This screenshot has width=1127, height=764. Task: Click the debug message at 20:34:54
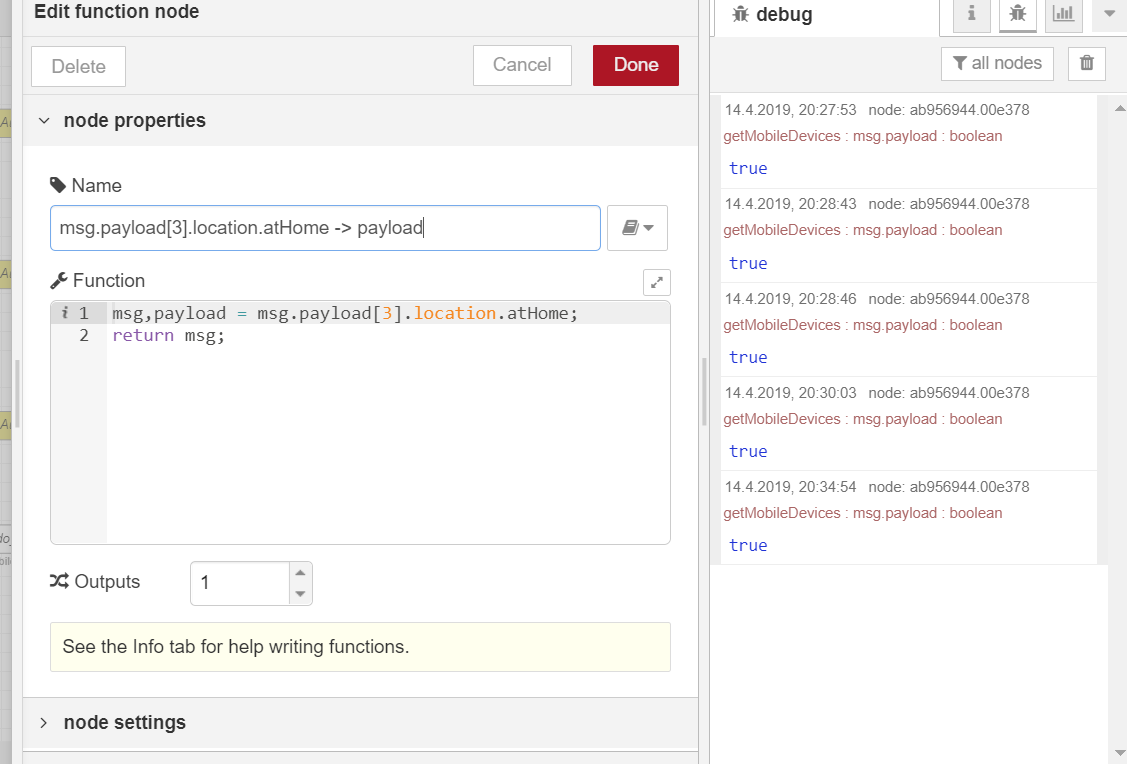[908, 518]
